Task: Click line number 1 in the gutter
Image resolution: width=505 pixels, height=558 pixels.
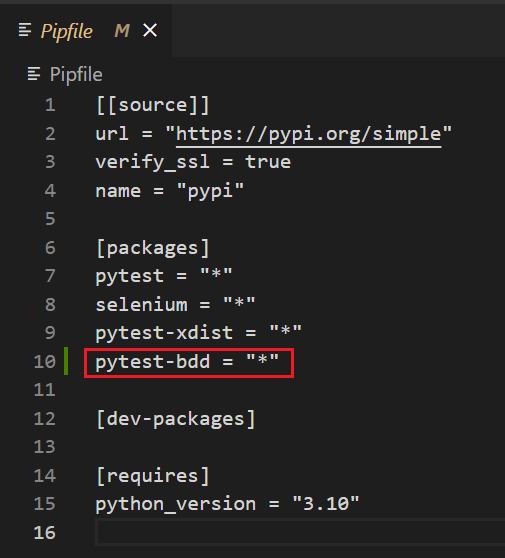Action: [x=50, y=105]
